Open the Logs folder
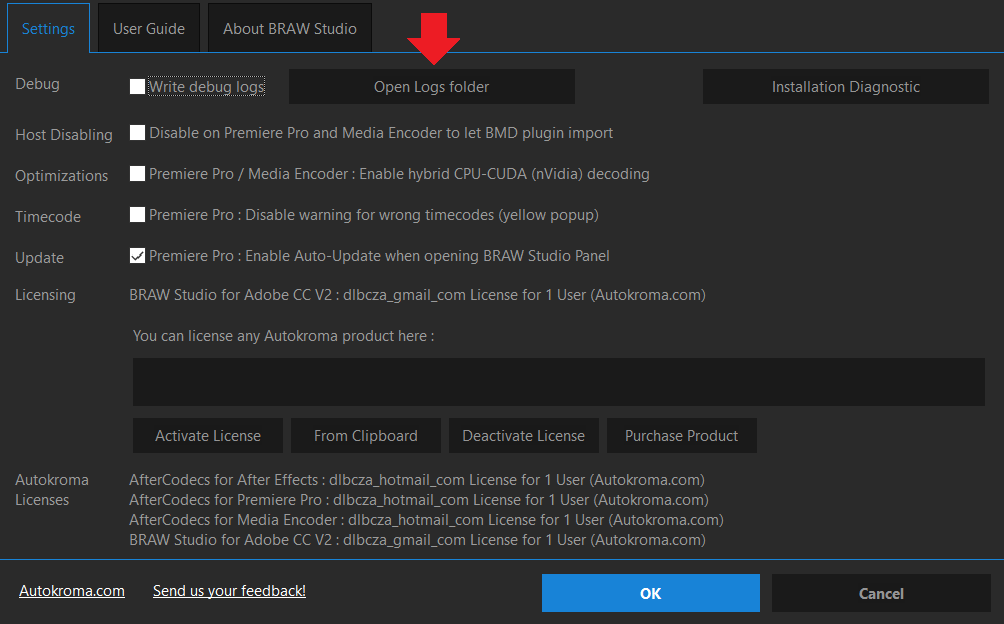Image resolution: width=1004 pixels, height=624 pixels. (431, 86)
